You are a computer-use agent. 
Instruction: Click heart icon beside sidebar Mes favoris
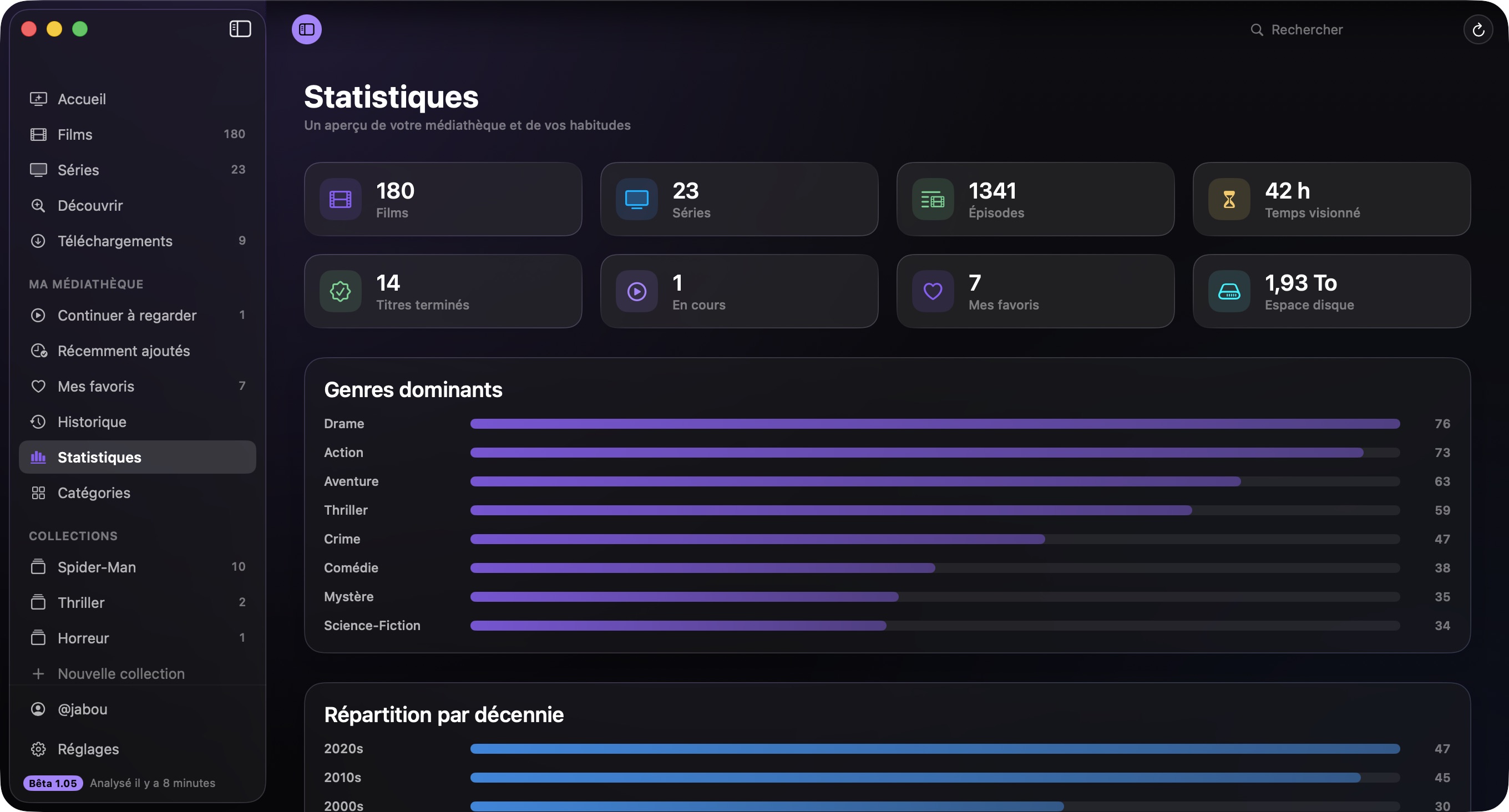(38, 386)
